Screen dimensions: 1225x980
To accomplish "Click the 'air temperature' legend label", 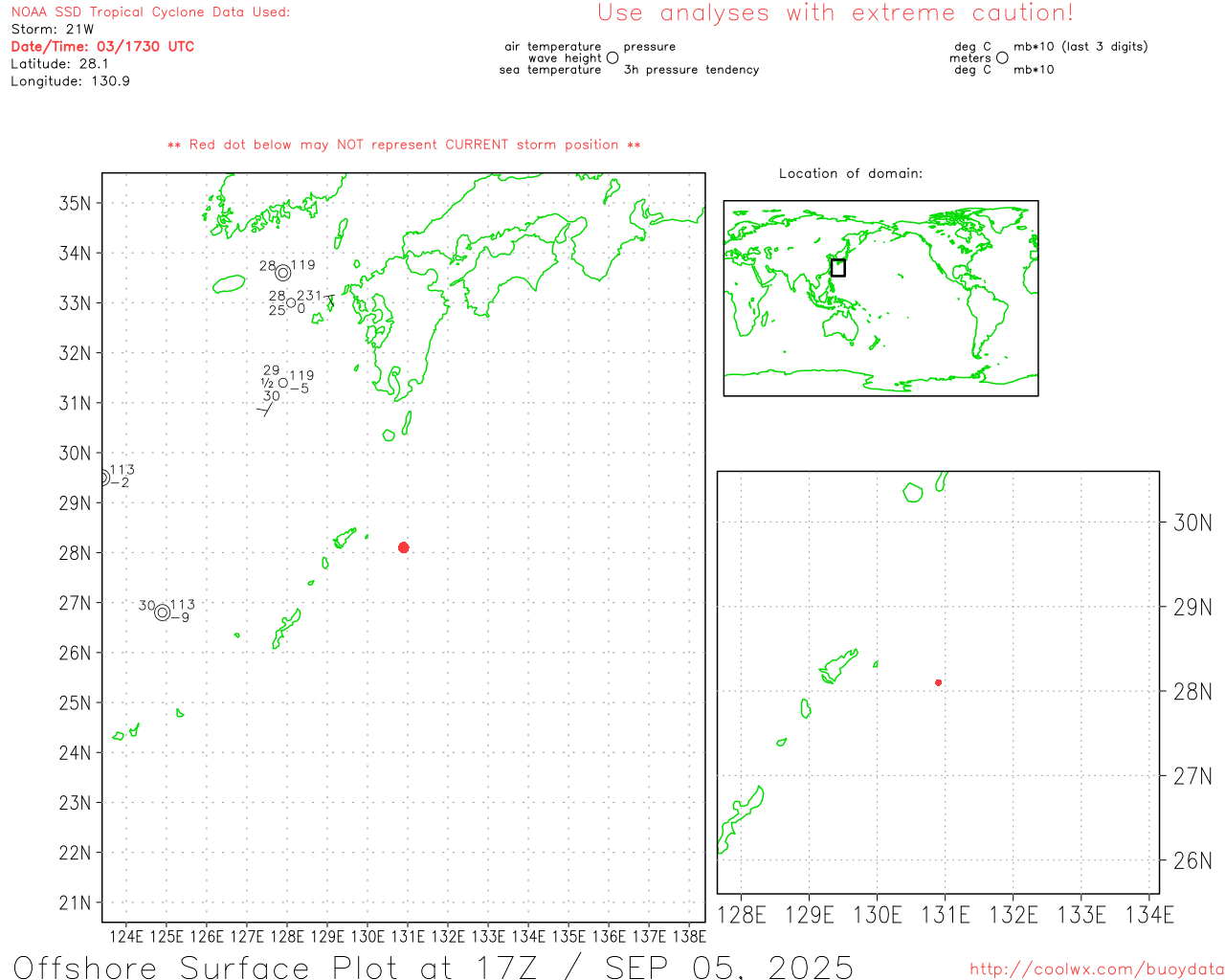I will [553, 47].
